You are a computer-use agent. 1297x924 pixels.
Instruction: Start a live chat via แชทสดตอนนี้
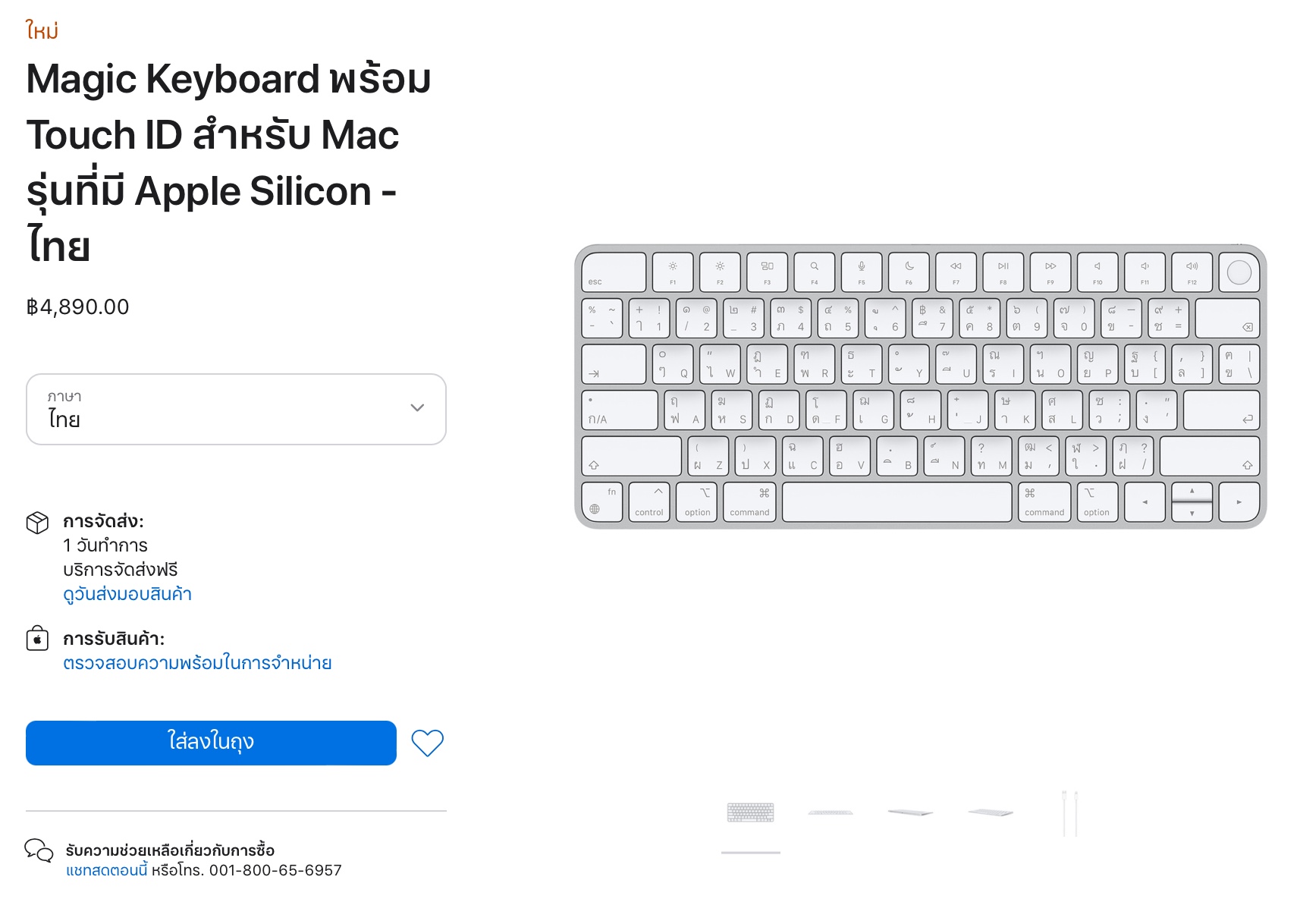pos(107,870)
